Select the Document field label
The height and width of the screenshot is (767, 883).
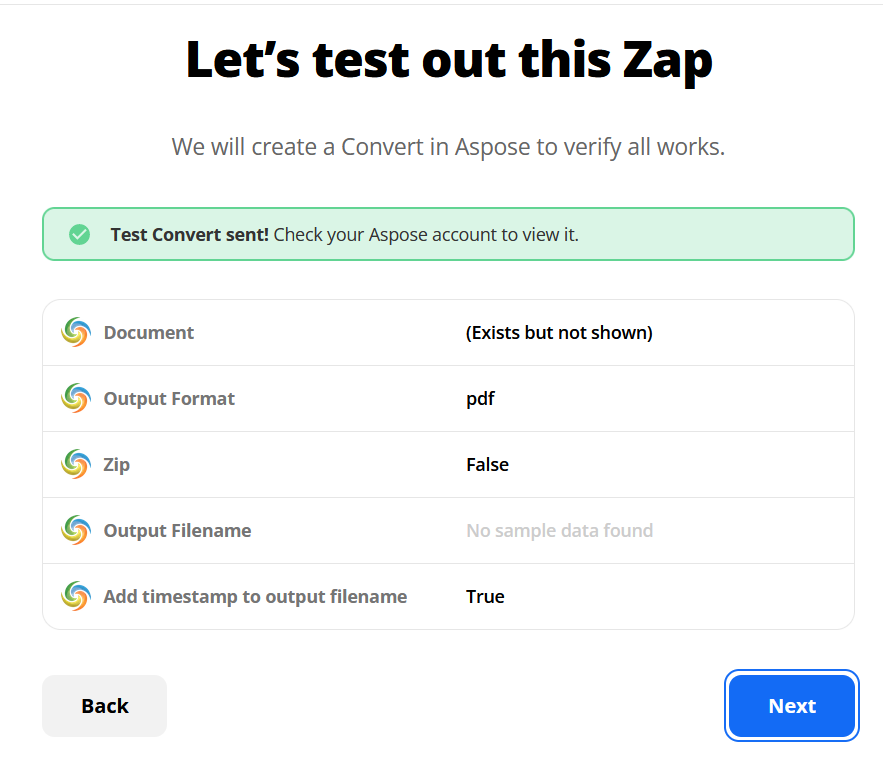pyautogui.click(x=149, y=333)
